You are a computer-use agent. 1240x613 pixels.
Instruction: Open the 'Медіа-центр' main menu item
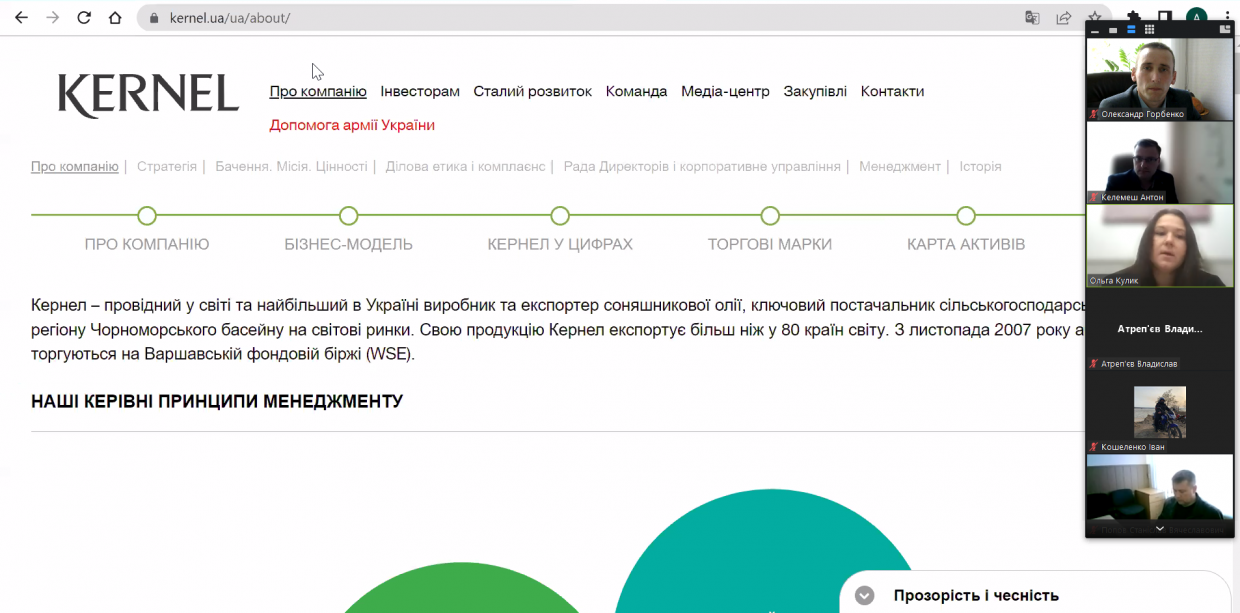pyautogui.click(x=725, y=91)
